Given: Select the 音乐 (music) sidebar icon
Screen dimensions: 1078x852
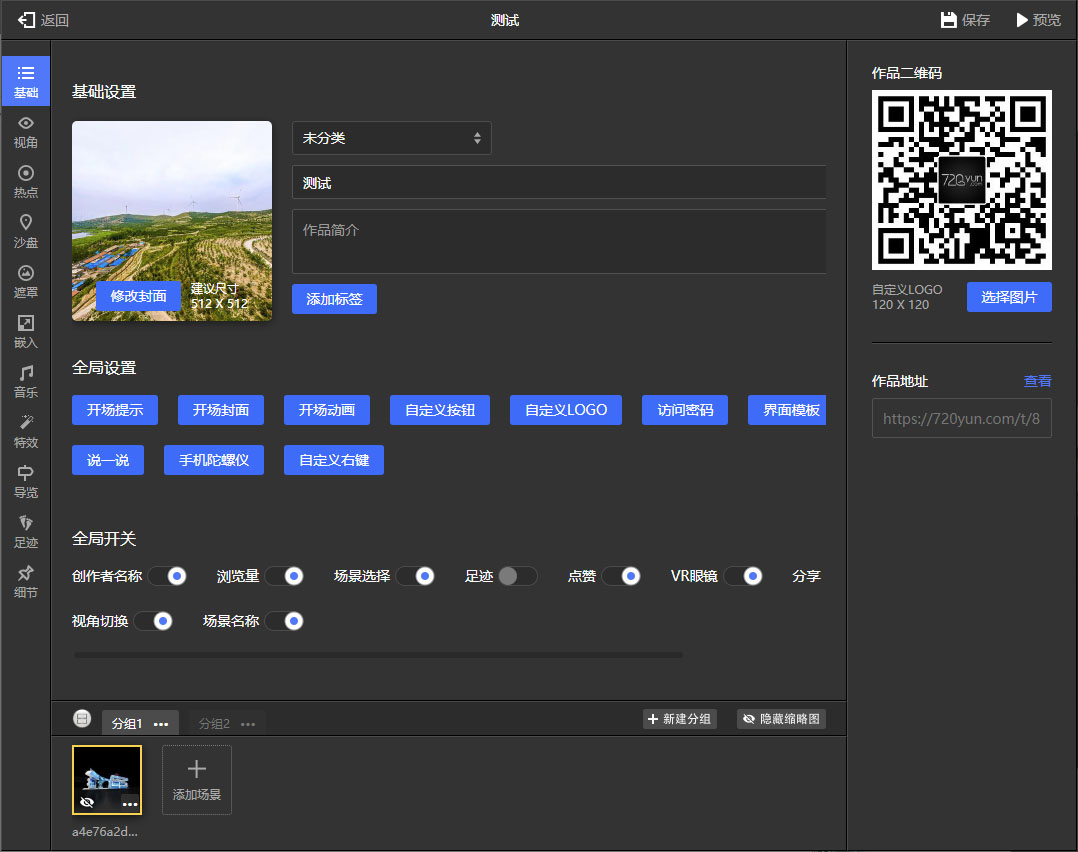Looking at the screenshot, I should [26, 381].
